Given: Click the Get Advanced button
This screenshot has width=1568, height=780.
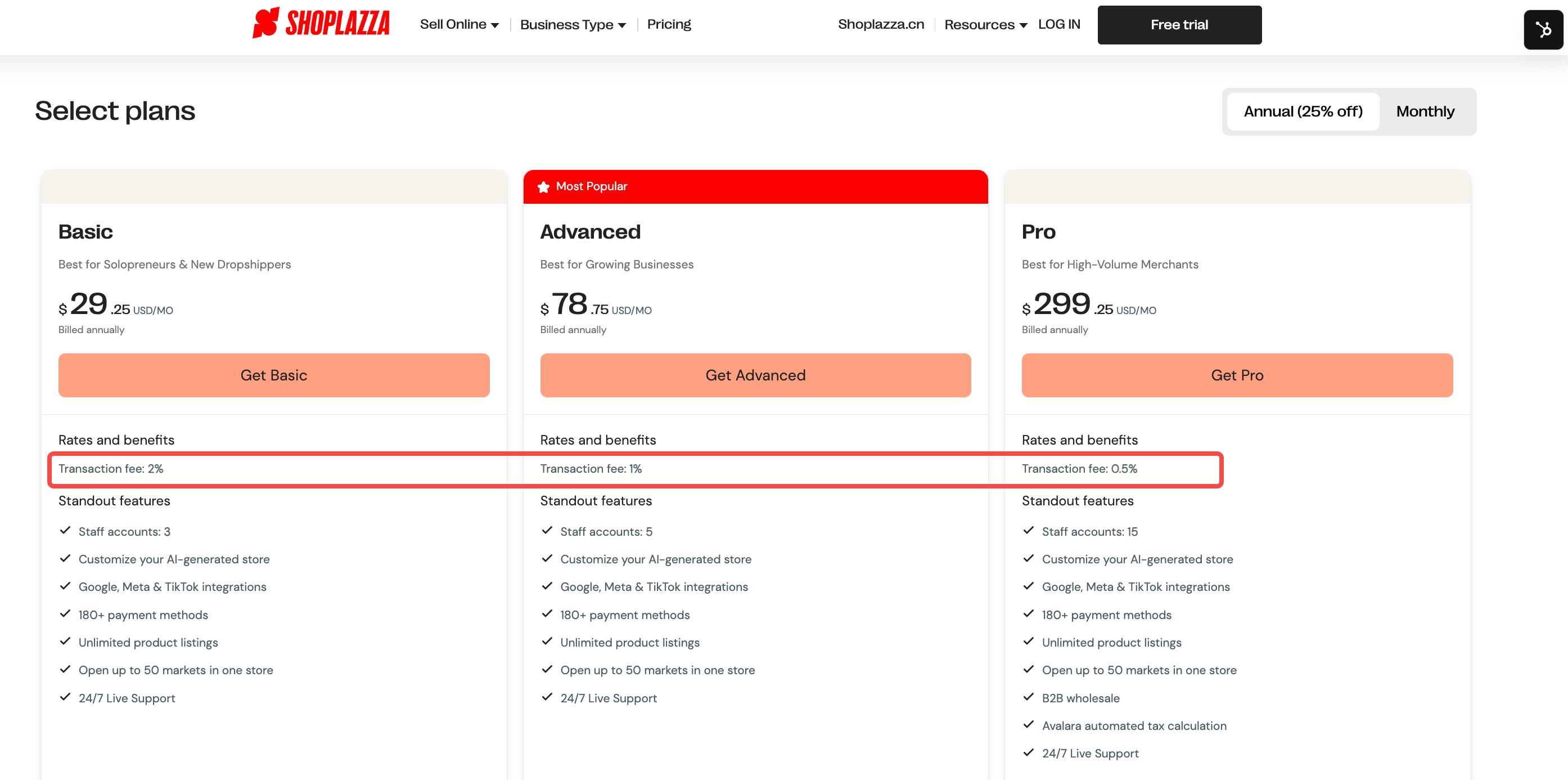Looking at the screenshot, I should pos(755,375).
